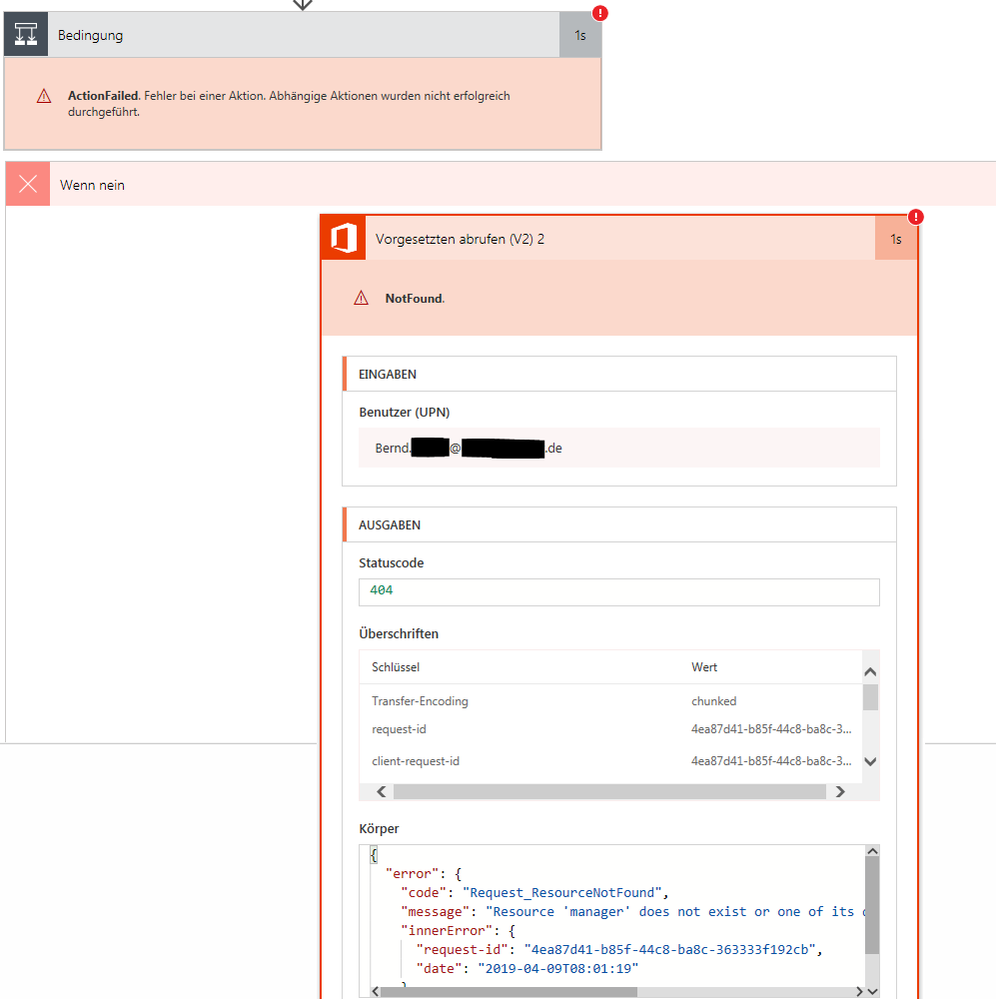Click the Körper vertical scrollbar thumb

872,905
